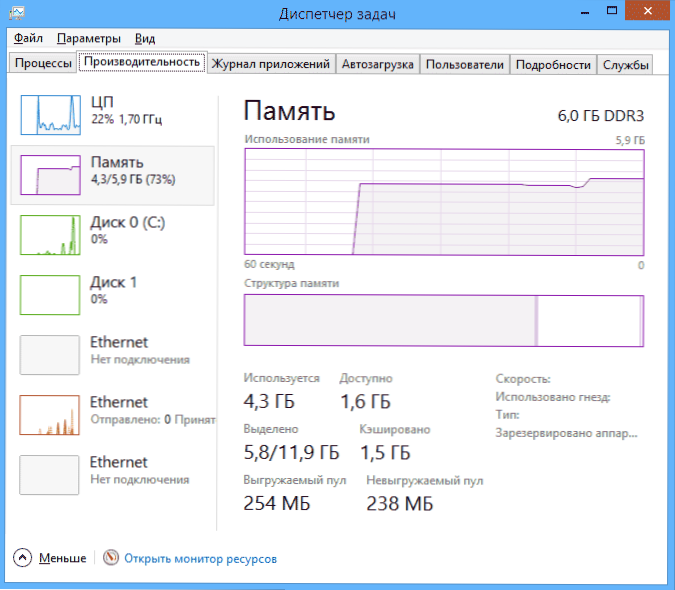Screen dimensions: 675x590
Task: Click the 6,0 ГБ DDR3 label
Action: pos(601,115)
